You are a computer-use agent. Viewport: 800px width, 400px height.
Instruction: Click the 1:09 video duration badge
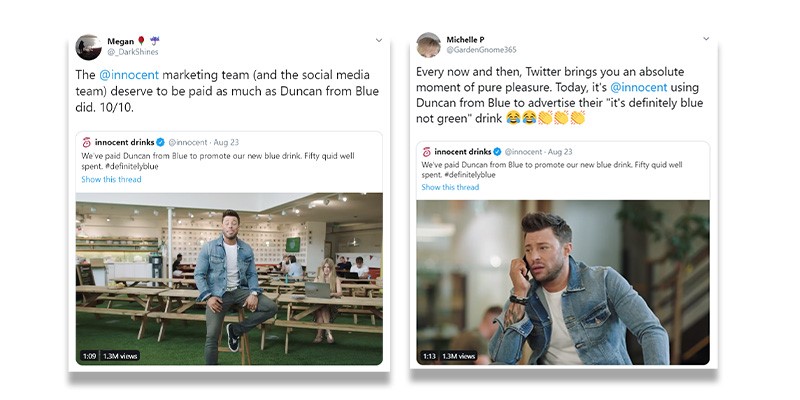(89, 356)
